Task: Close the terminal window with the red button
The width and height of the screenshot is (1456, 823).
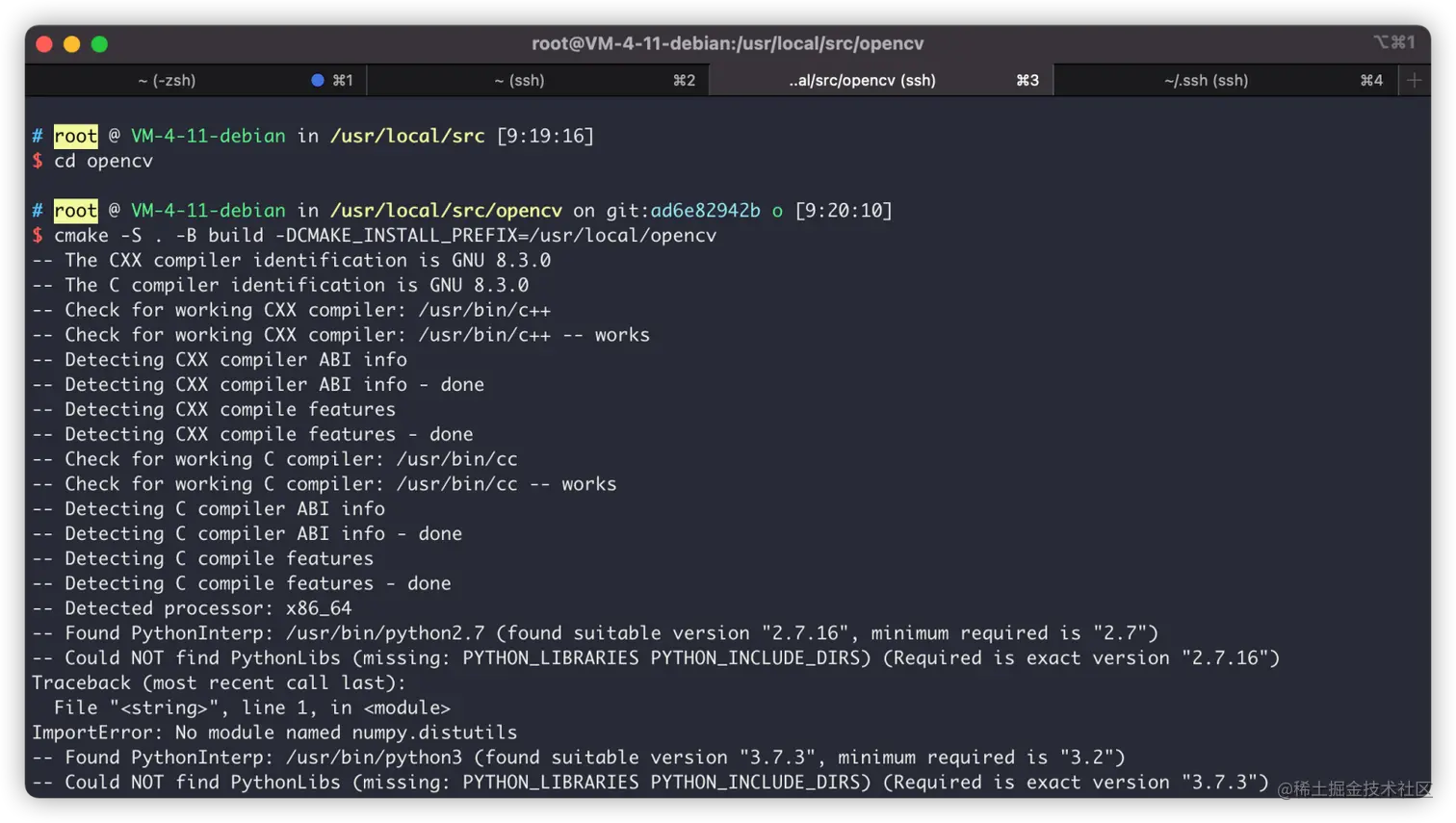Action: (44, 44)
